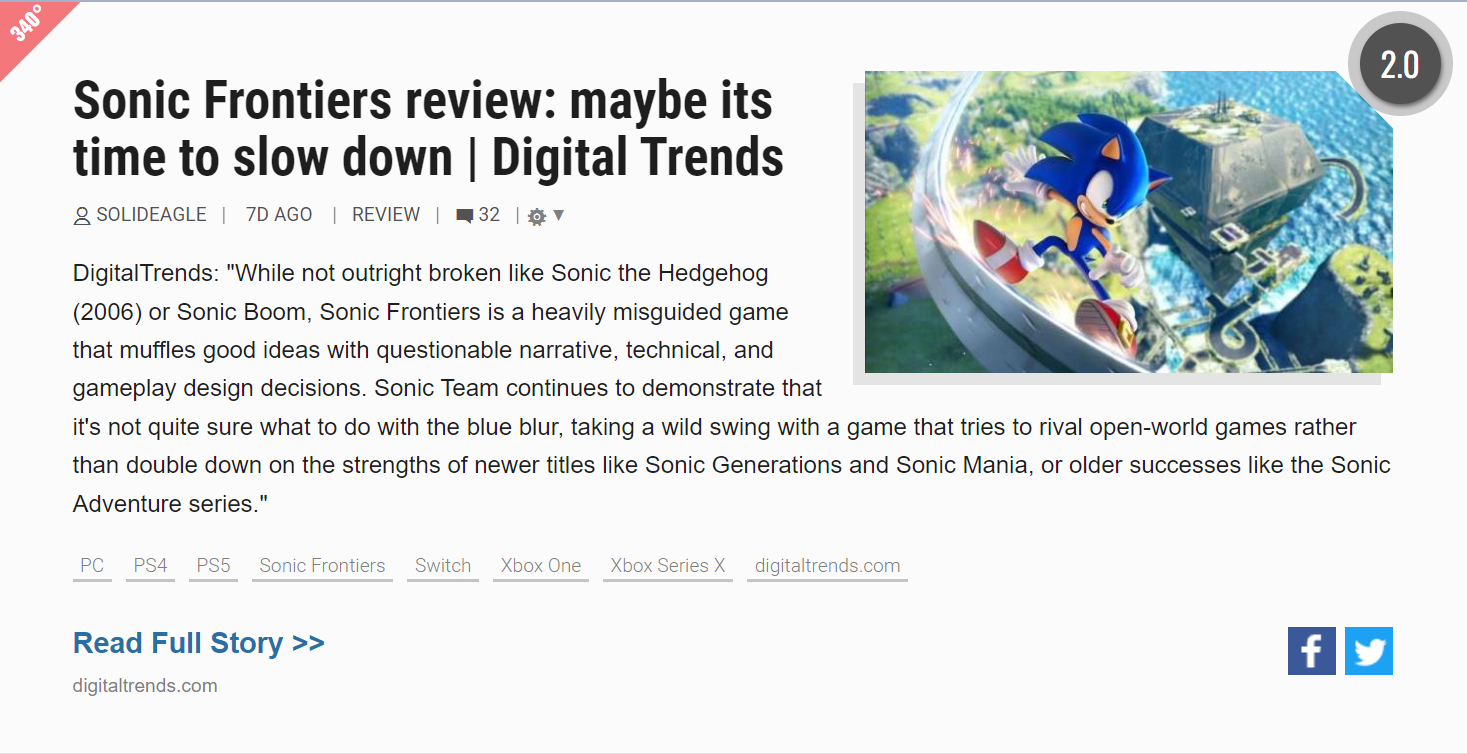Select the digitaltrends.com tag
Screen dimensions: 1467x754
click(827, 566)
